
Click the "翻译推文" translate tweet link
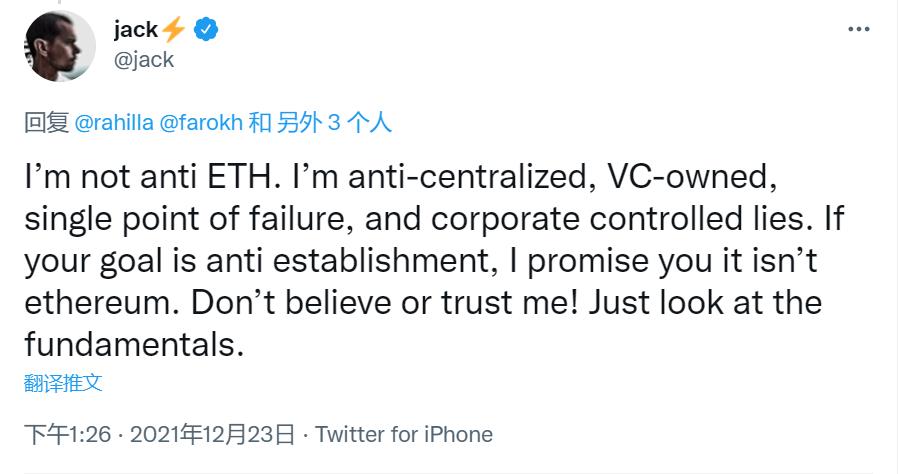coord(64,382)
